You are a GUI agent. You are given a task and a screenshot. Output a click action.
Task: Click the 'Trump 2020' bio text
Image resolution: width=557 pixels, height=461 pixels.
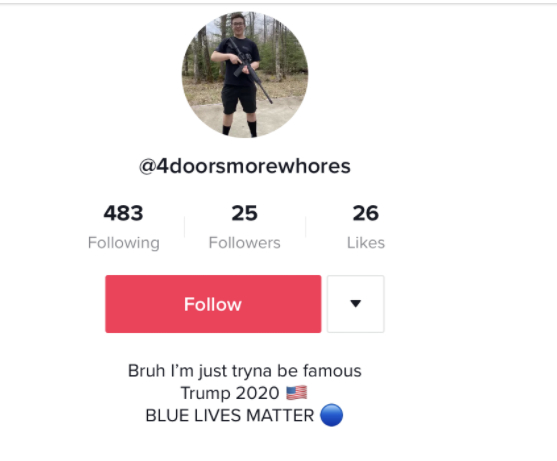(x=230, y=393)
